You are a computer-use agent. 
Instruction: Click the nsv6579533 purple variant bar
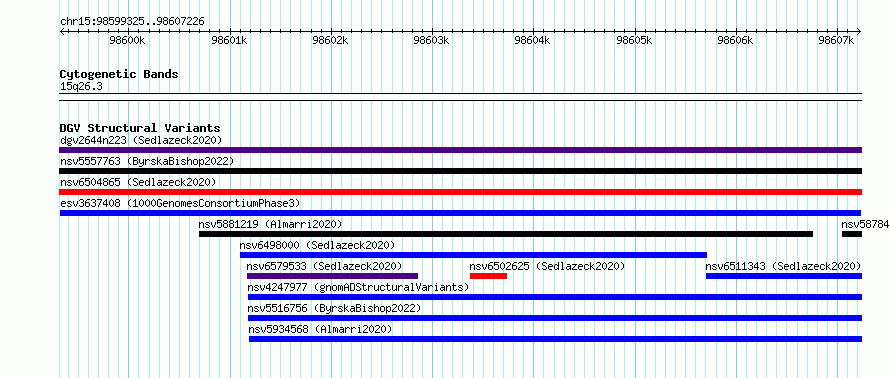click(333, 276)
